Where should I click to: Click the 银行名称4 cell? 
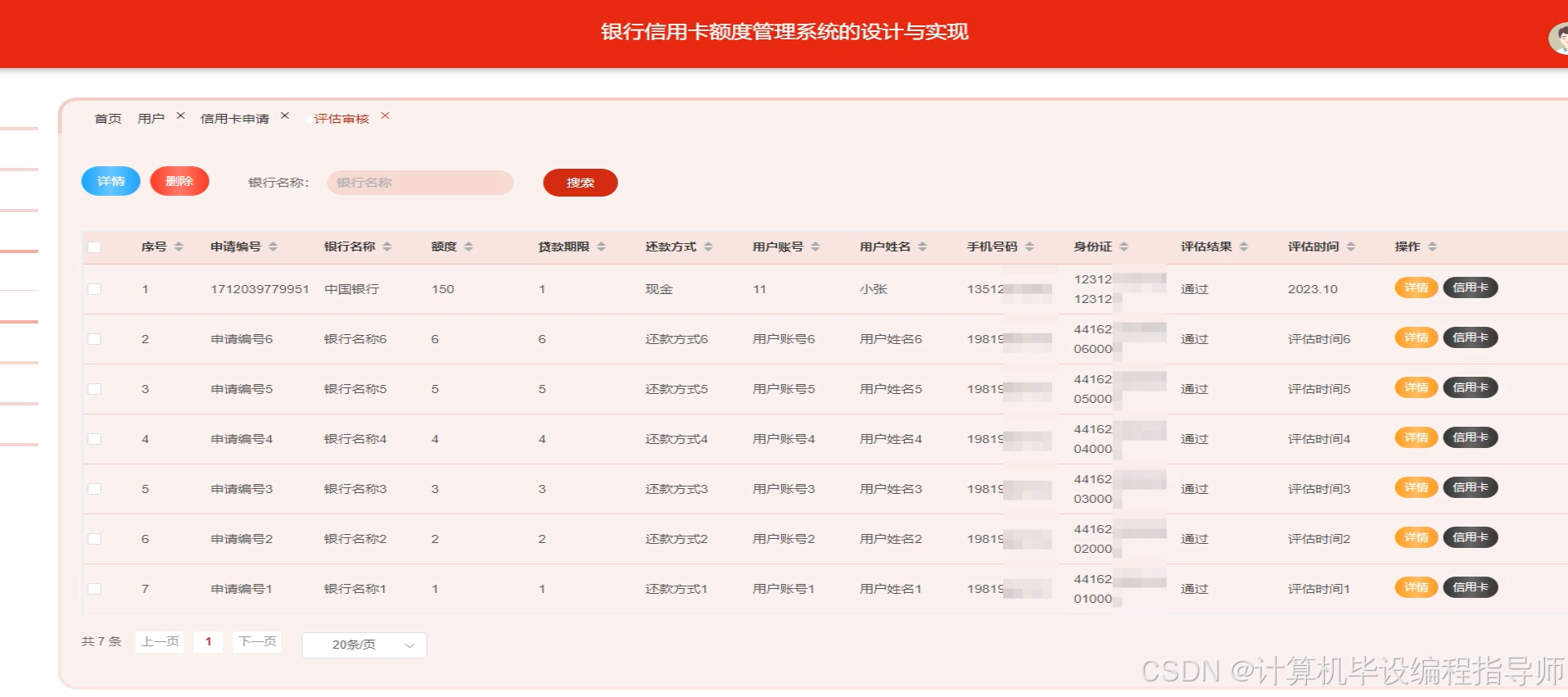click(x=355, y=439)
